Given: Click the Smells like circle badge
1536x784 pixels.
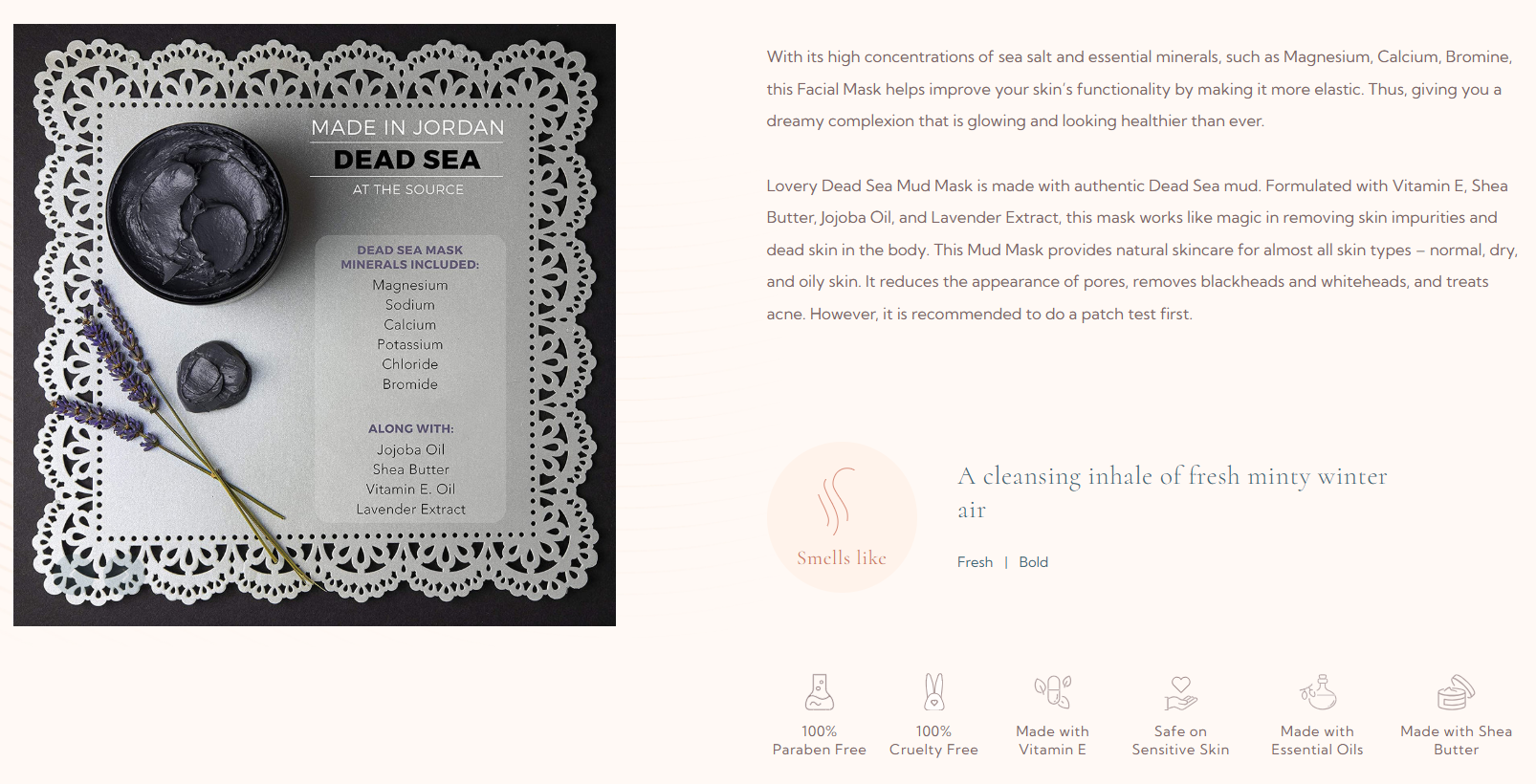Looking at the screenshot, I should (842, 517).
